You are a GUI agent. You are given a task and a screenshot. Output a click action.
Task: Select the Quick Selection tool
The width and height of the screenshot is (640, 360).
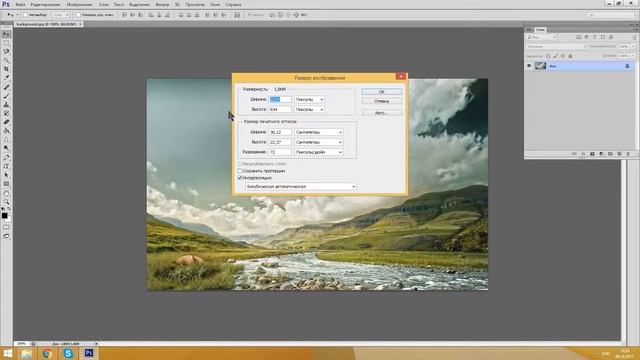tap(6, 60)
